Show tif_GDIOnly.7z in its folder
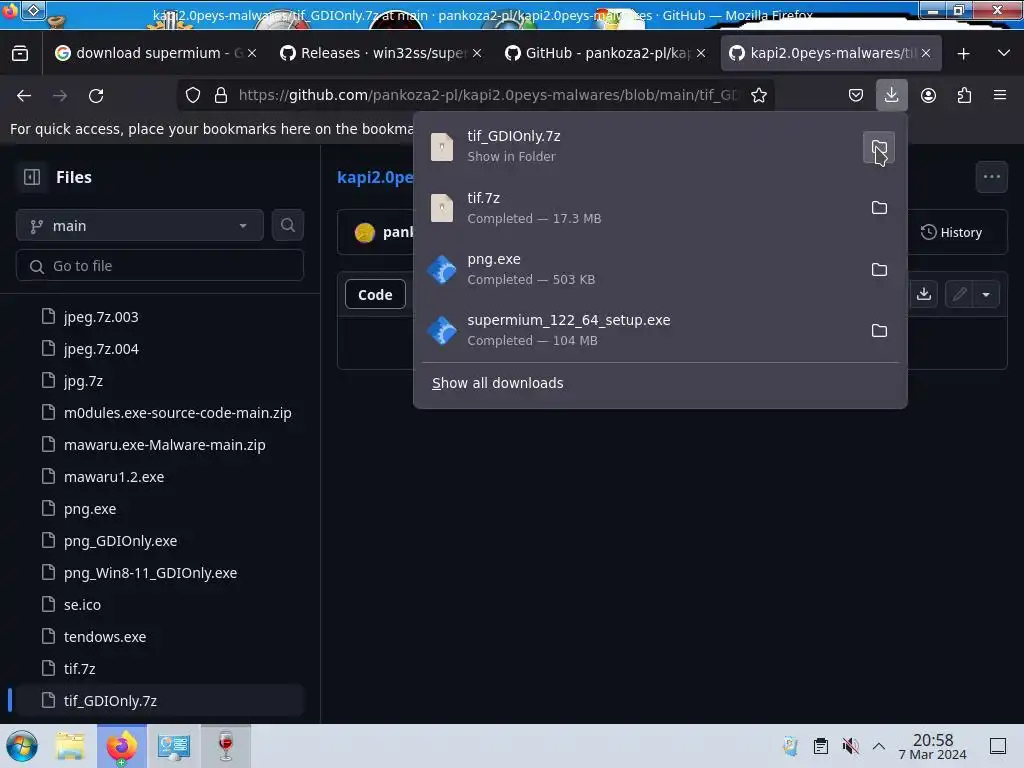Screen dimensions: 1024x768 coord(879,148)
